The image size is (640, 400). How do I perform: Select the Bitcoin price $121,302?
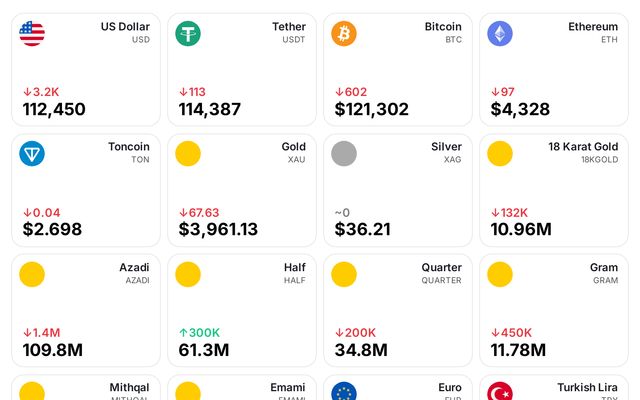pyautogui.click(x=371, y=110)
